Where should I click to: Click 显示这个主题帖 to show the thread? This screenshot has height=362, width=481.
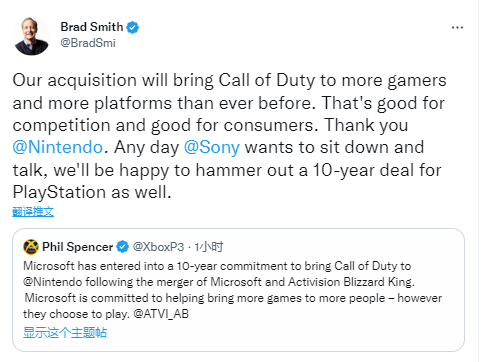[x=65, y=333]
